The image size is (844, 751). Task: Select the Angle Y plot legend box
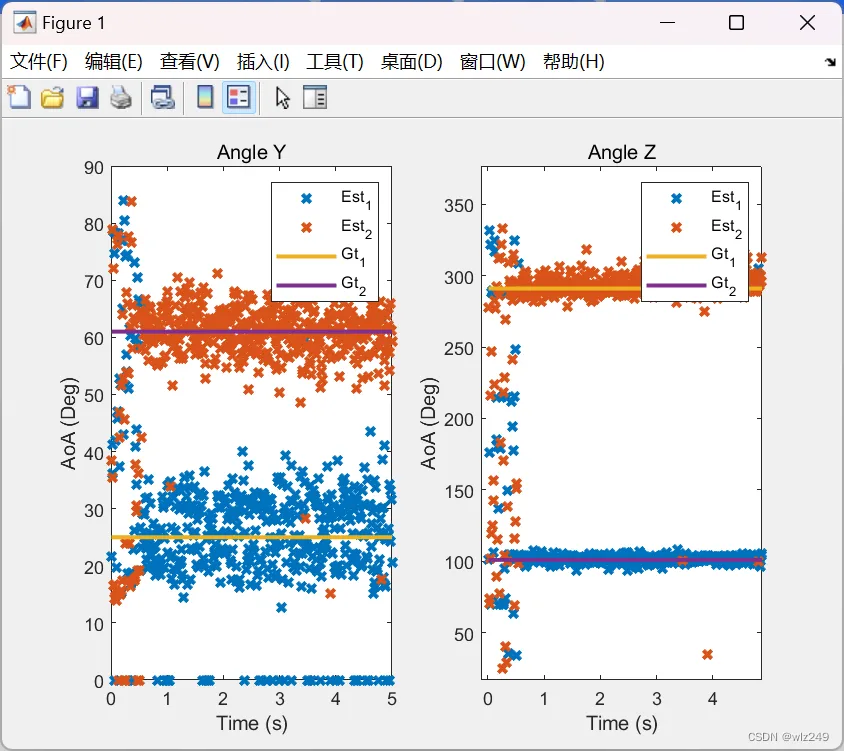click(325, 242)
